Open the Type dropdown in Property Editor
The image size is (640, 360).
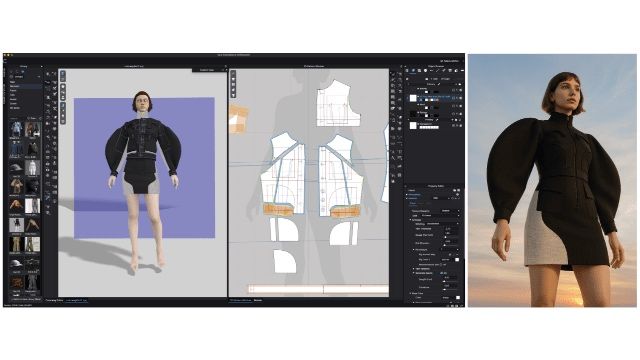pos(441,216)
